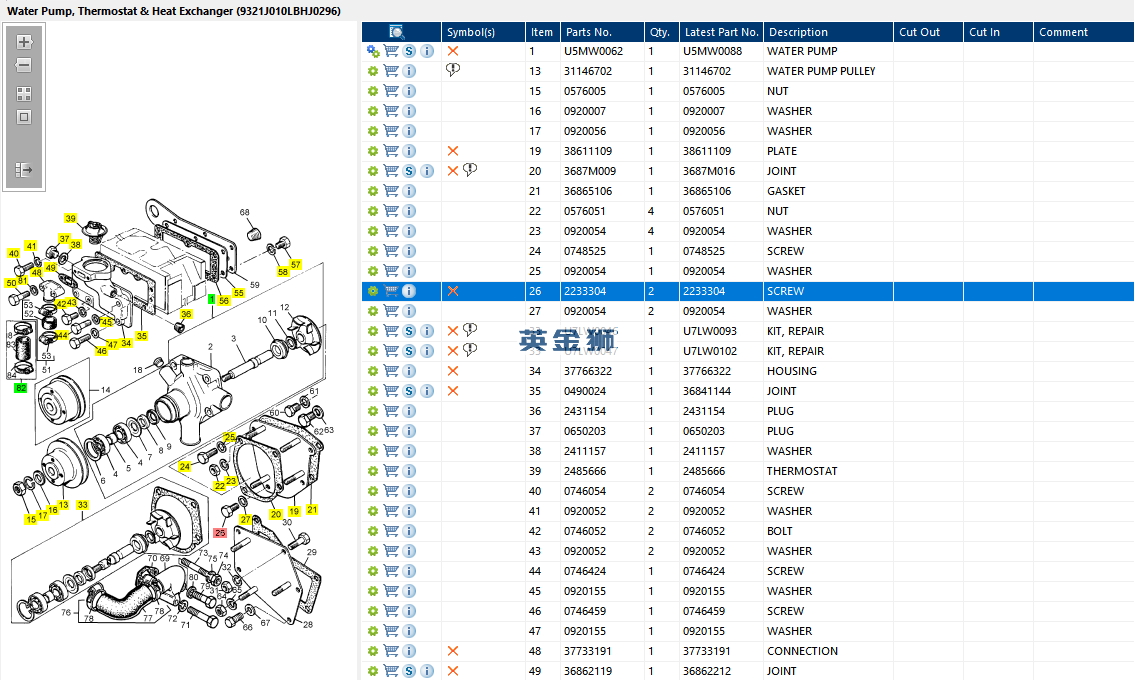Select the BOLT description cell

coord(780,531)
